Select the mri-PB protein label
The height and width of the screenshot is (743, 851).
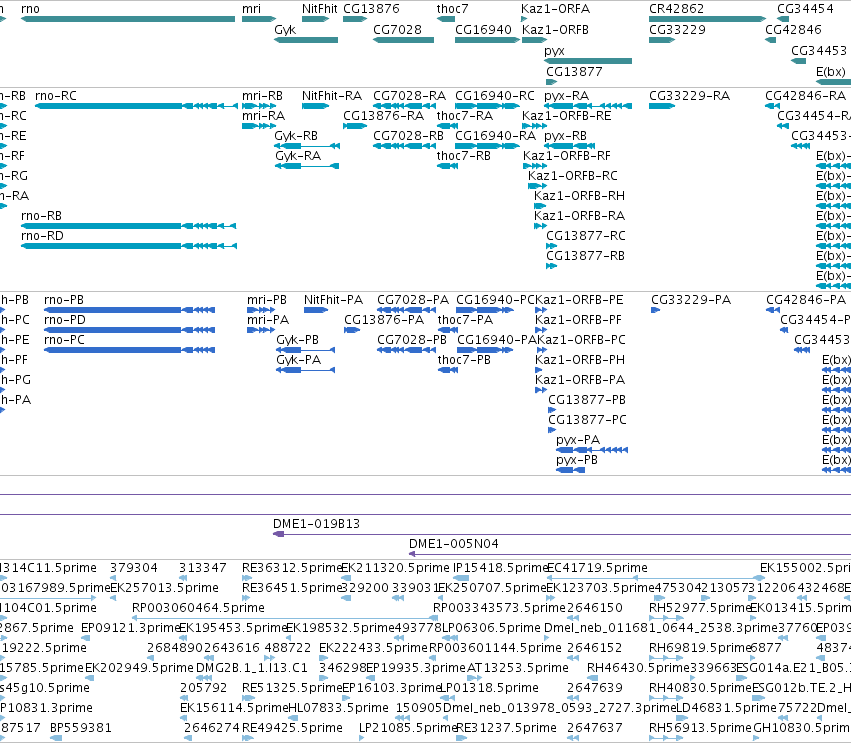[x=266, y=300]
